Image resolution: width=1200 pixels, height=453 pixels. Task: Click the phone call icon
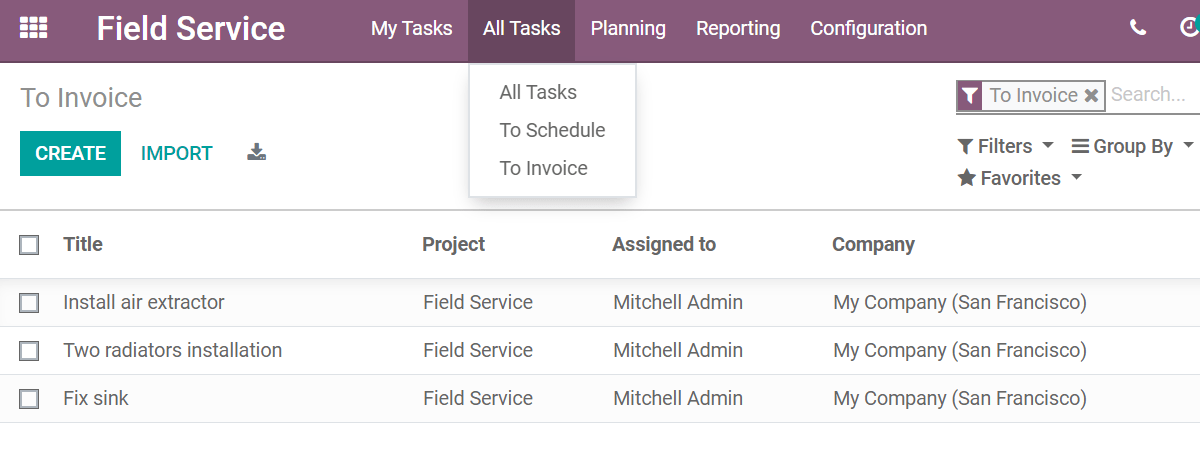[x=1138, y=28]
